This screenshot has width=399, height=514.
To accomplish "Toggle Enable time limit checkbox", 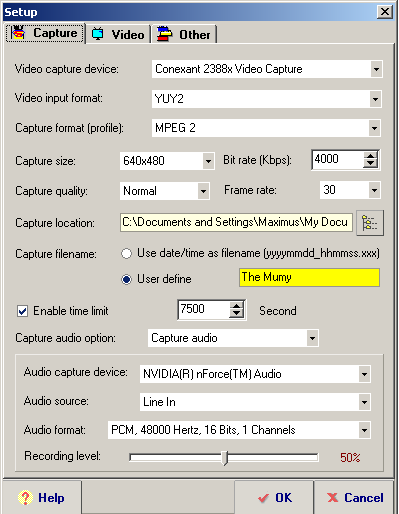I will coord(23,311).
